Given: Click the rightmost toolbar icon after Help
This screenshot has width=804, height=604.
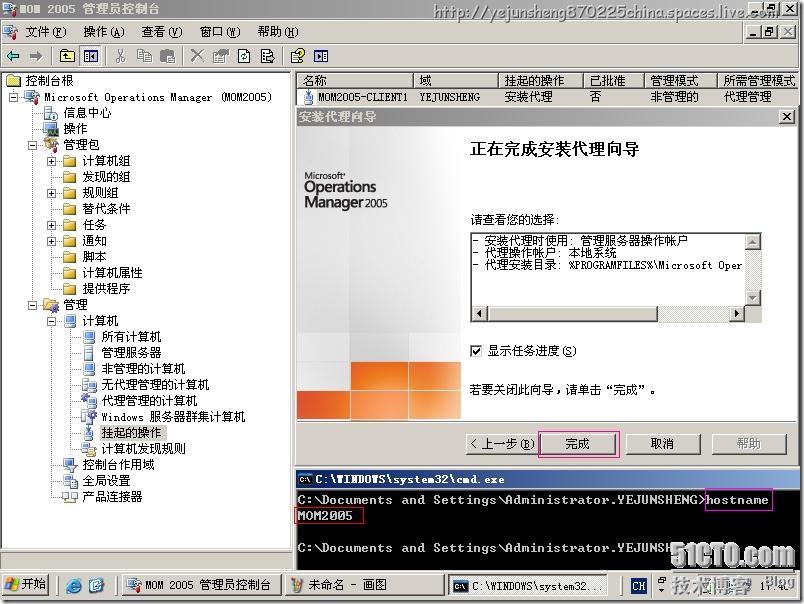Looking at the screenshot, I should click(321, 56).
